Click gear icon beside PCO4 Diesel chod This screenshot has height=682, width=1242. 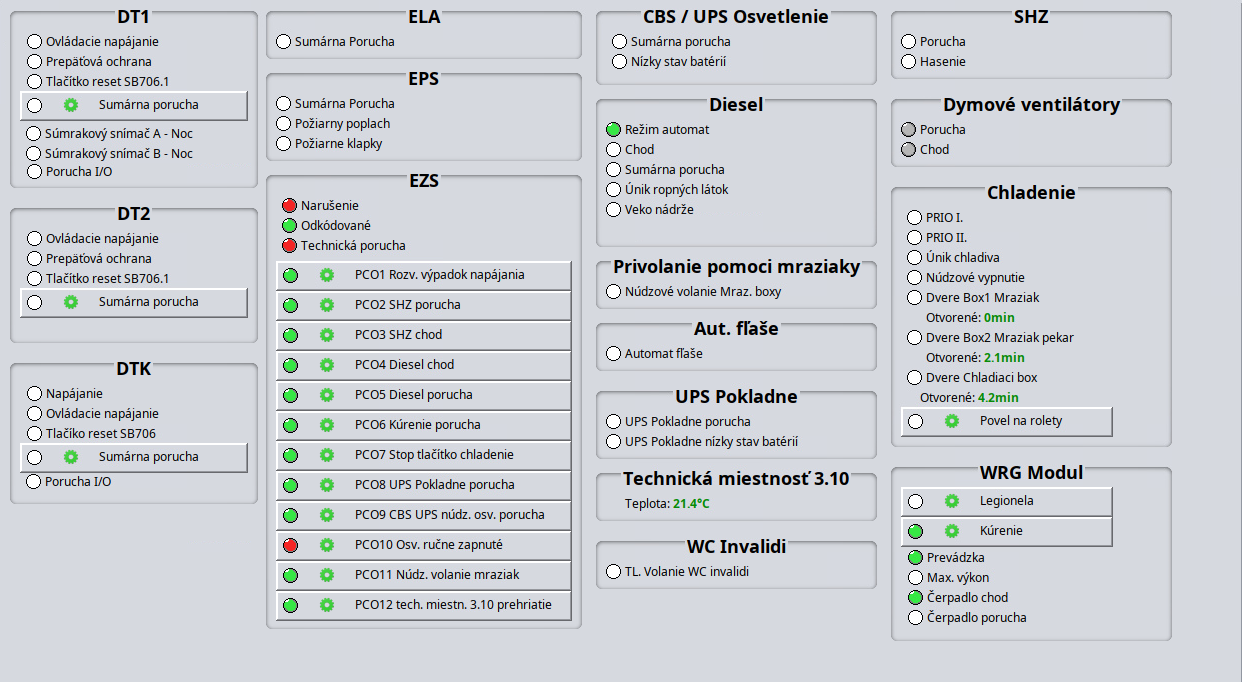326,365
